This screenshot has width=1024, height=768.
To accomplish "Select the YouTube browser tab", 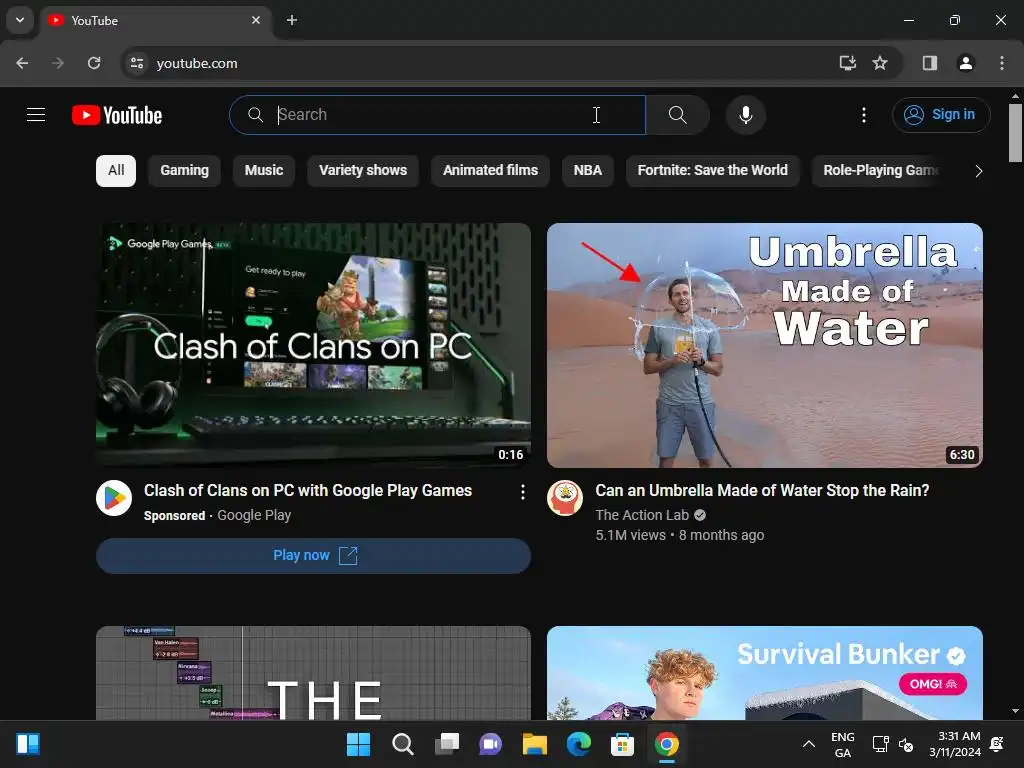I will pyautogui.click(x=157, y=21).
